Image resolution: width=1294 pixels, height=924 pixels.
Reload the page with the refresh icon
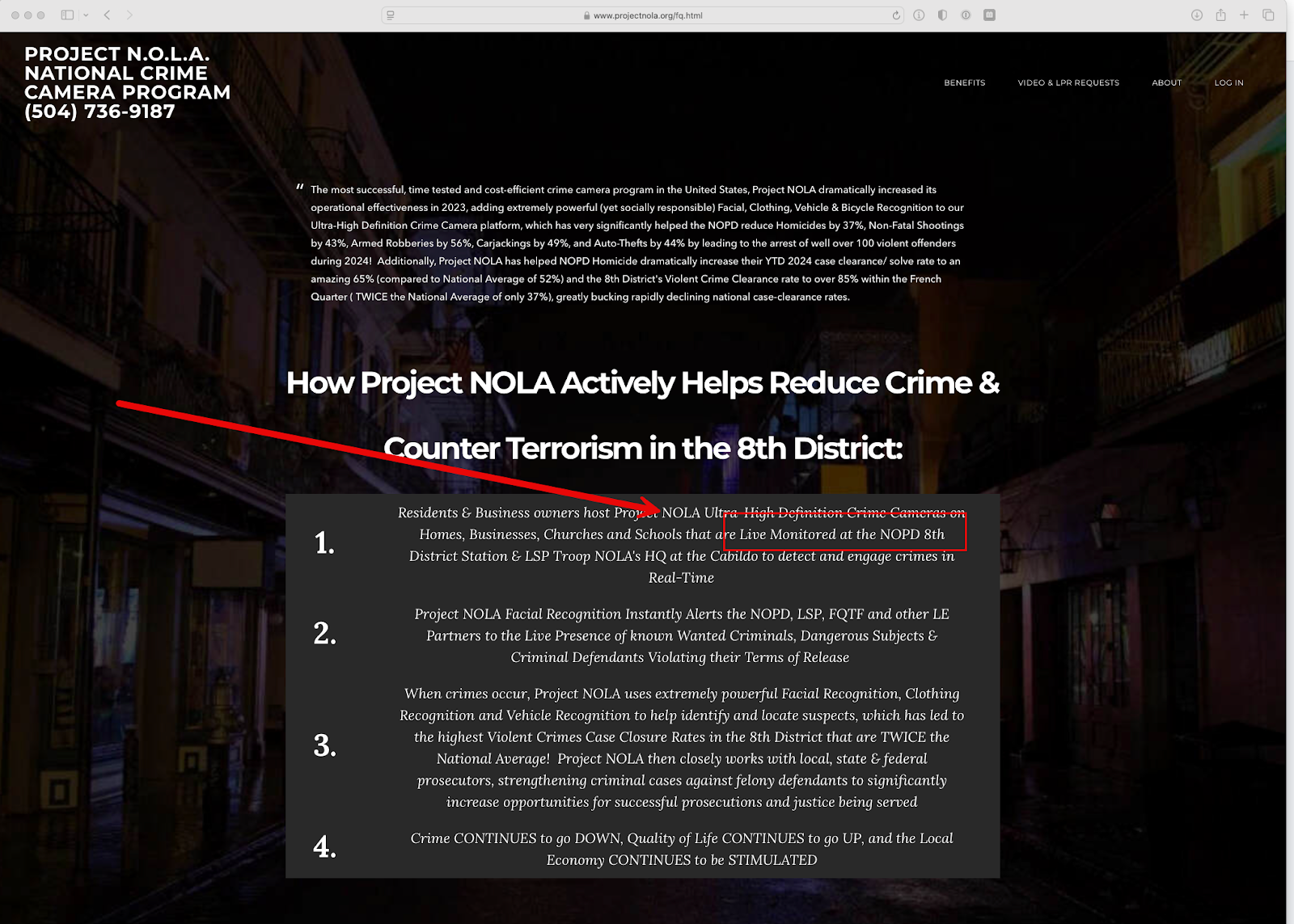pyautogui.click(x=896, y=15)
